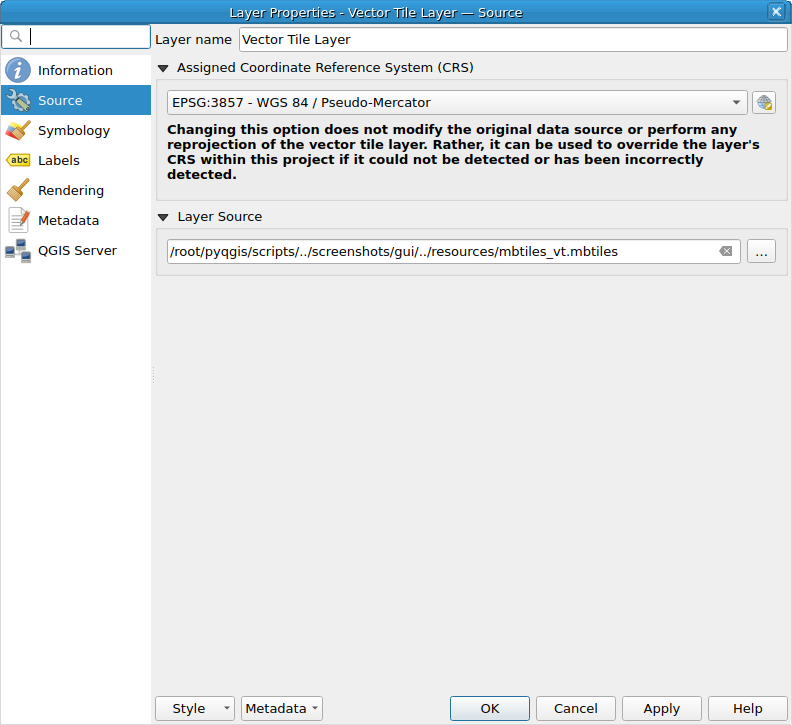Click the Rendering brush icon
The width and height of the screenshot is (792, 725).
pos(18,190)
